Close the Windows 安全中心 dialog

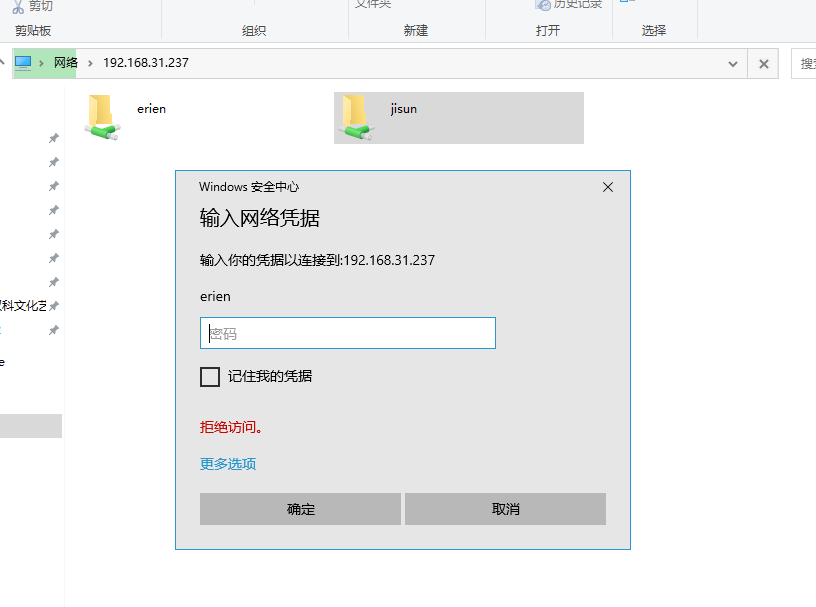(608, 187)
